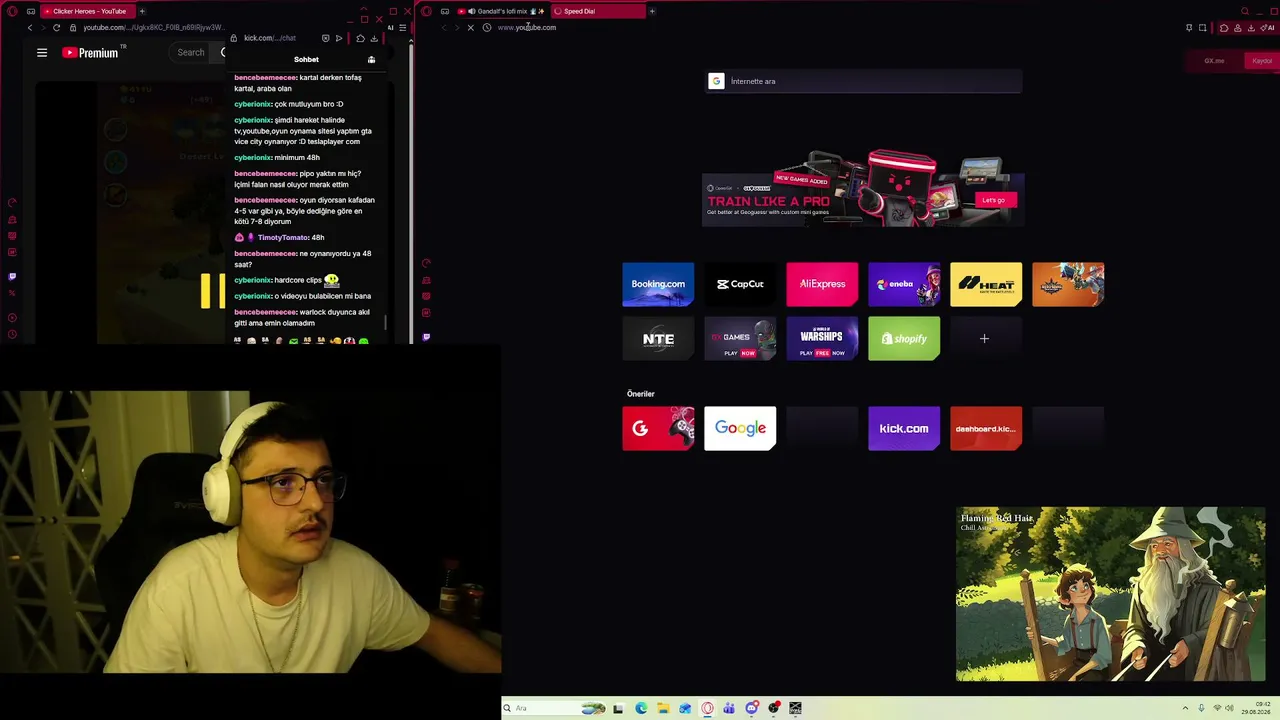Open the Shopify speed dial tile

tap(904, 339)
